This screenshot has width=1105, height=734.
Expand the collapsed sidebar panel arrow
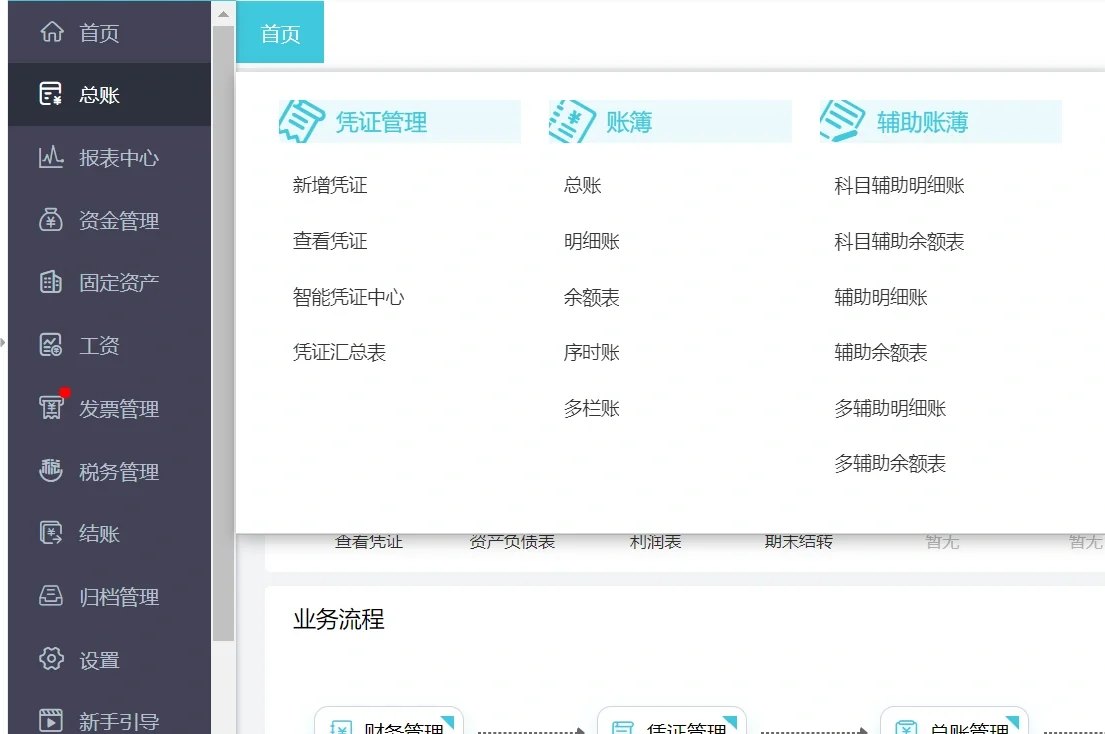point(5,342)
